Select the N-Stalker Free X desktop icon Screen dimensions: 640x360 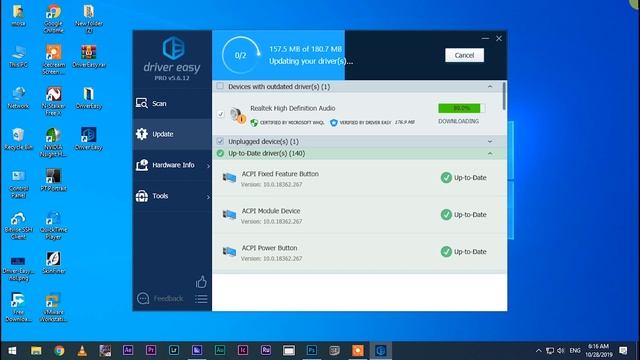tap(53, 101)
